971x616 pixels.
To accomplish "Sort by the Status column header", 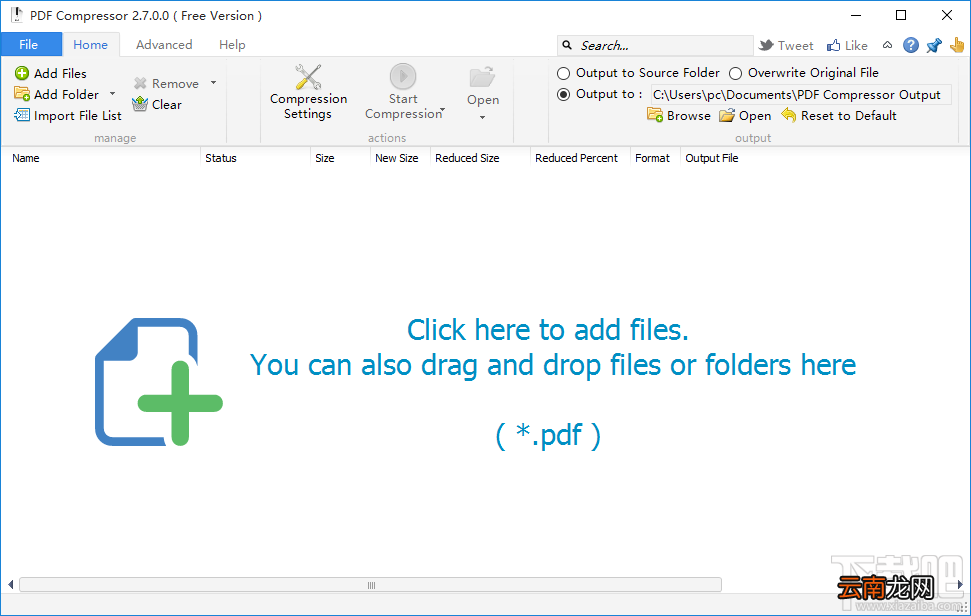I will tap(255, 158).
